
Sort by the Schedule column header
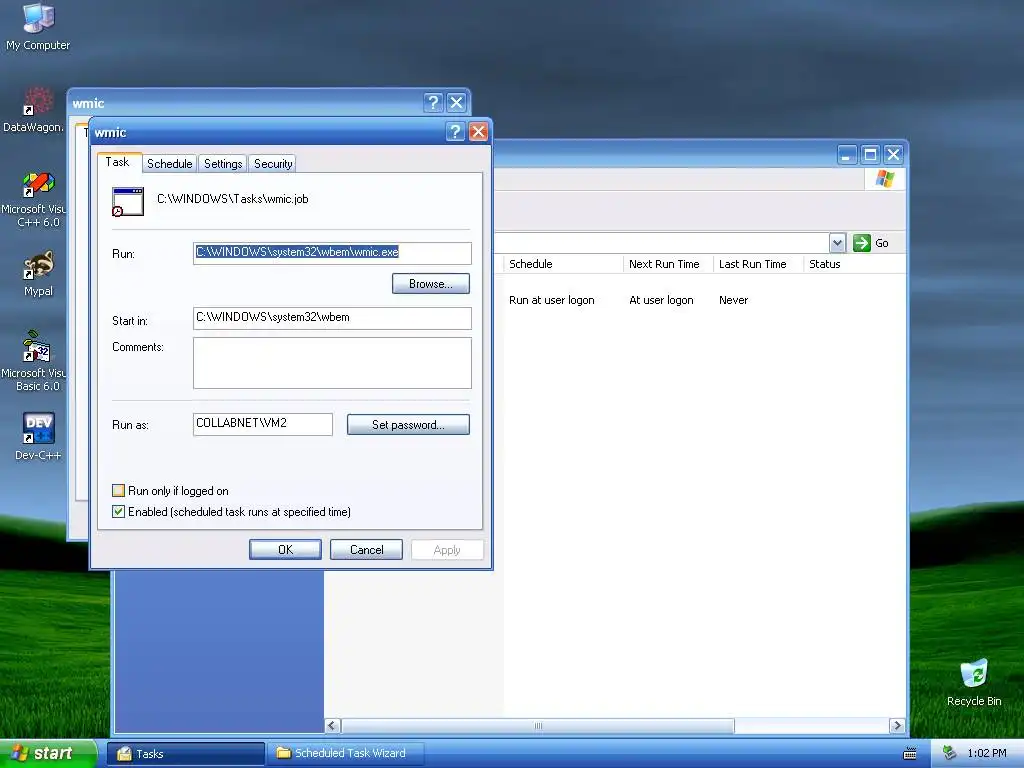click(x=563, y=264)
